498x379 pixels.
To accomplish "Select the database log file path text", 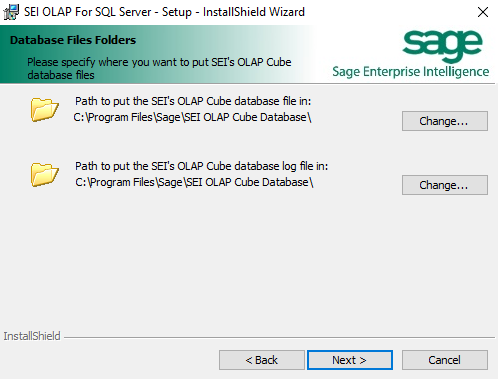I will pos(194,182).
